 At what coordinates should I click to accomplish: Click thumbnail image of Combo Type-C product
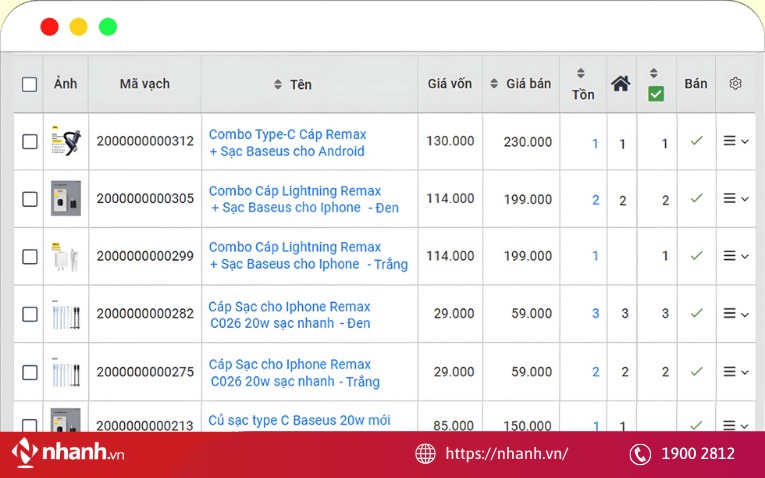[x=66, y=141]
